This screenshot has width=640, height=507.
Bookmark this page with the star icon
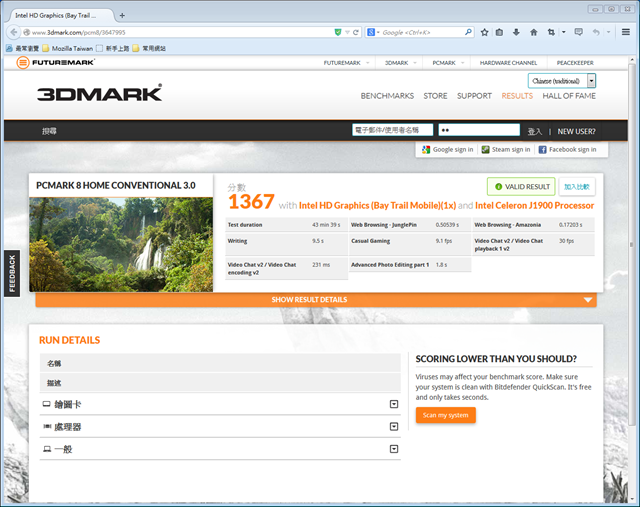pos(484,32)
